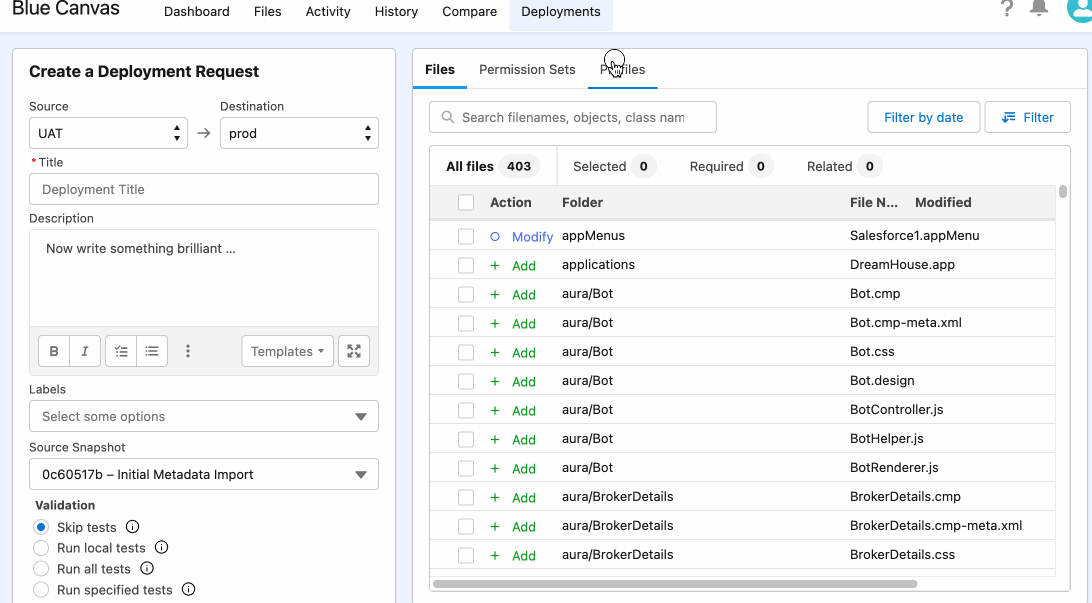Check the select-all files header checkbox
The width and height of the screenshot is (1092, 603).
click(x=466, y=203)
